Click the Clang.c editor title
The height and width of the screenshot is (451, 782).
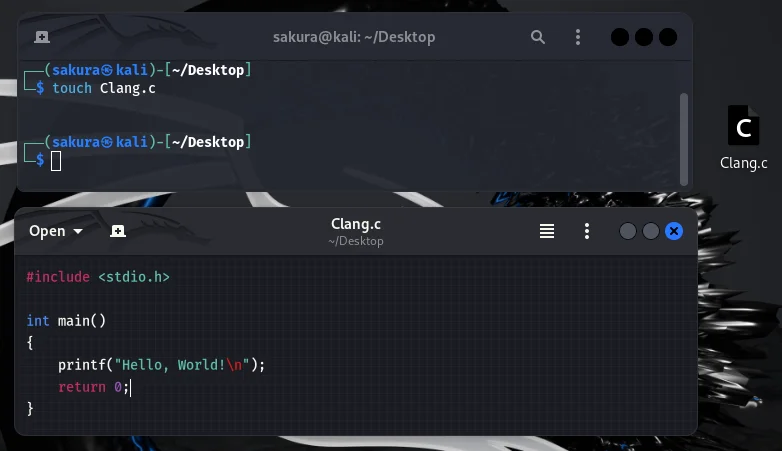[x=356, y=224]
